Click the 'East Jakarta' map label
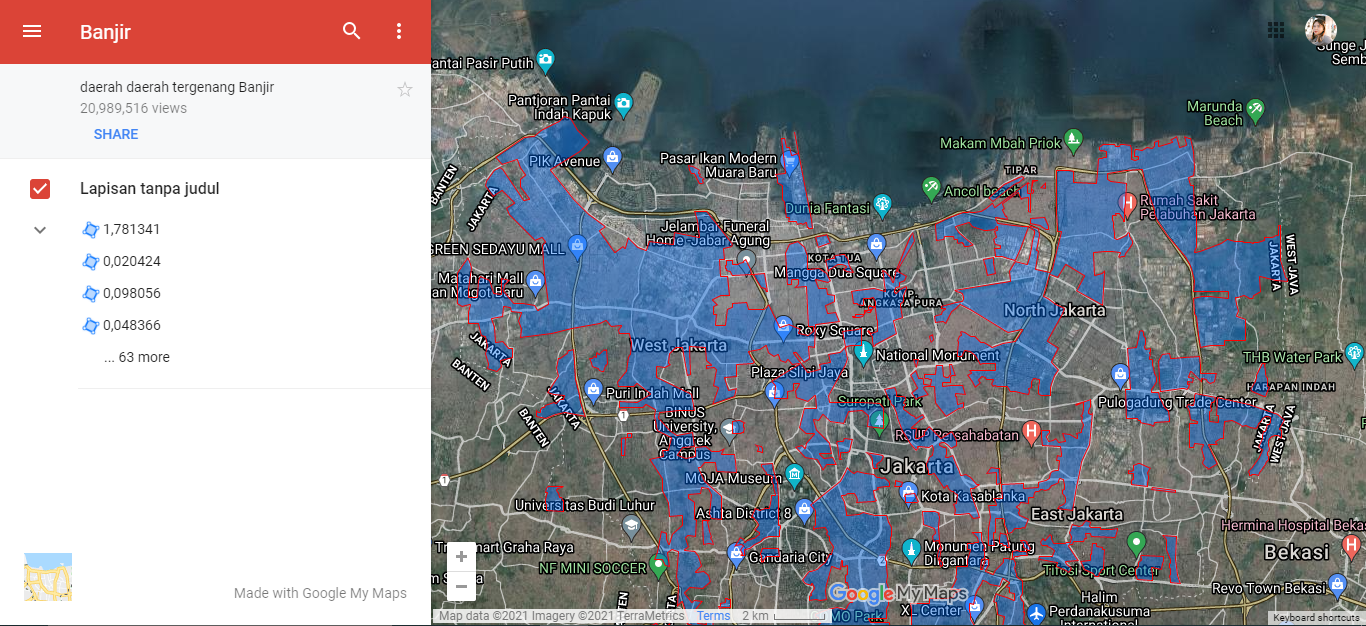 click(1076, 514)
